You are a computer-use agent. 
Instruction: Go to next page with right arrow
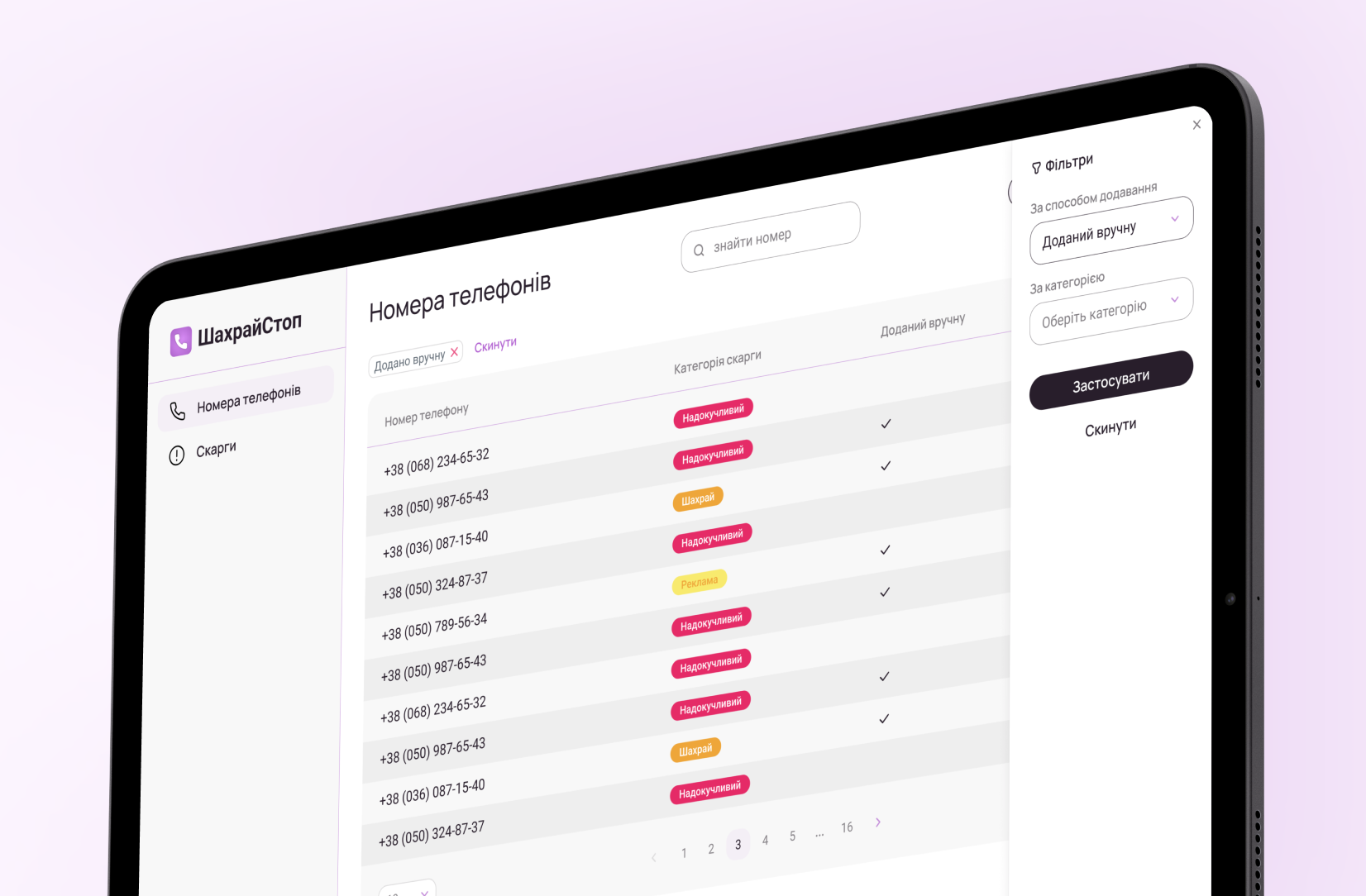pyautogui.click(x=878, y=822)
